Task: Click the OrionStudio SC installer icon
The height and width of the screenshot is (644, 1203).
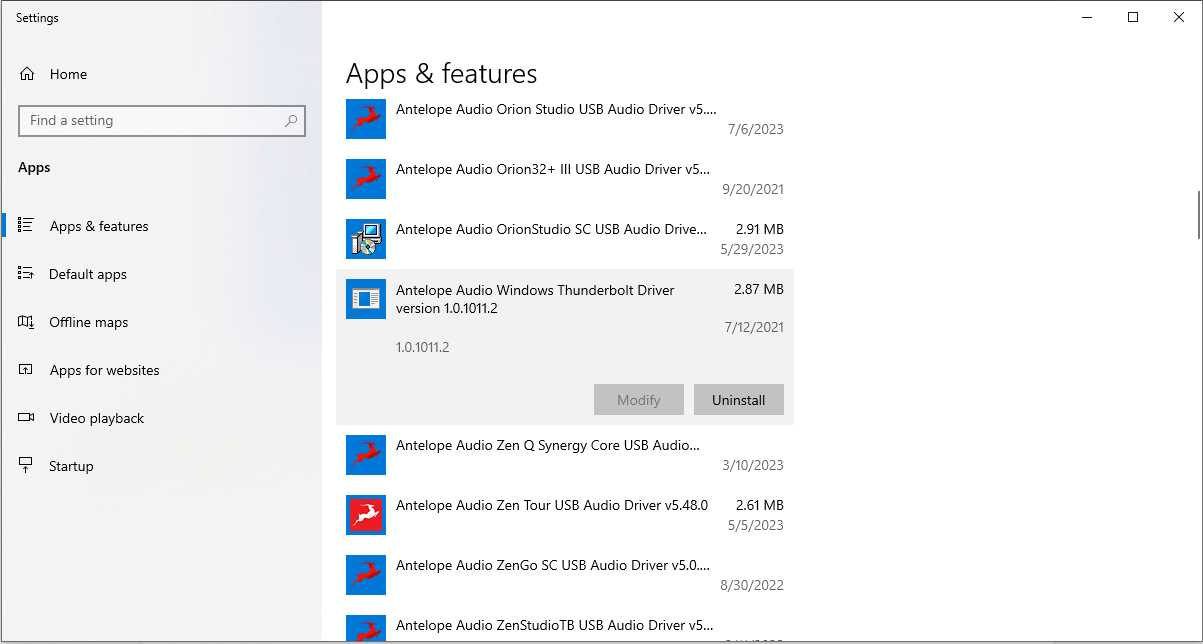Action: 366,239
